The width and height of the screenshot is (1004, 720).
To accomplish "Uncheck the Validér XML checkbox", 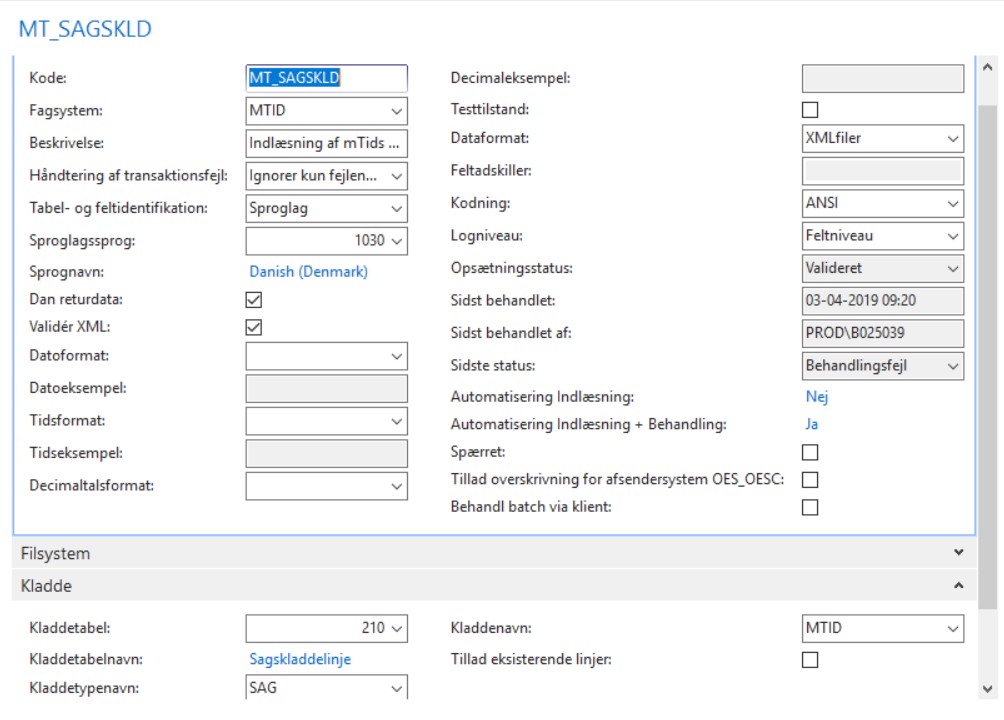I will (x=254, y=327).
